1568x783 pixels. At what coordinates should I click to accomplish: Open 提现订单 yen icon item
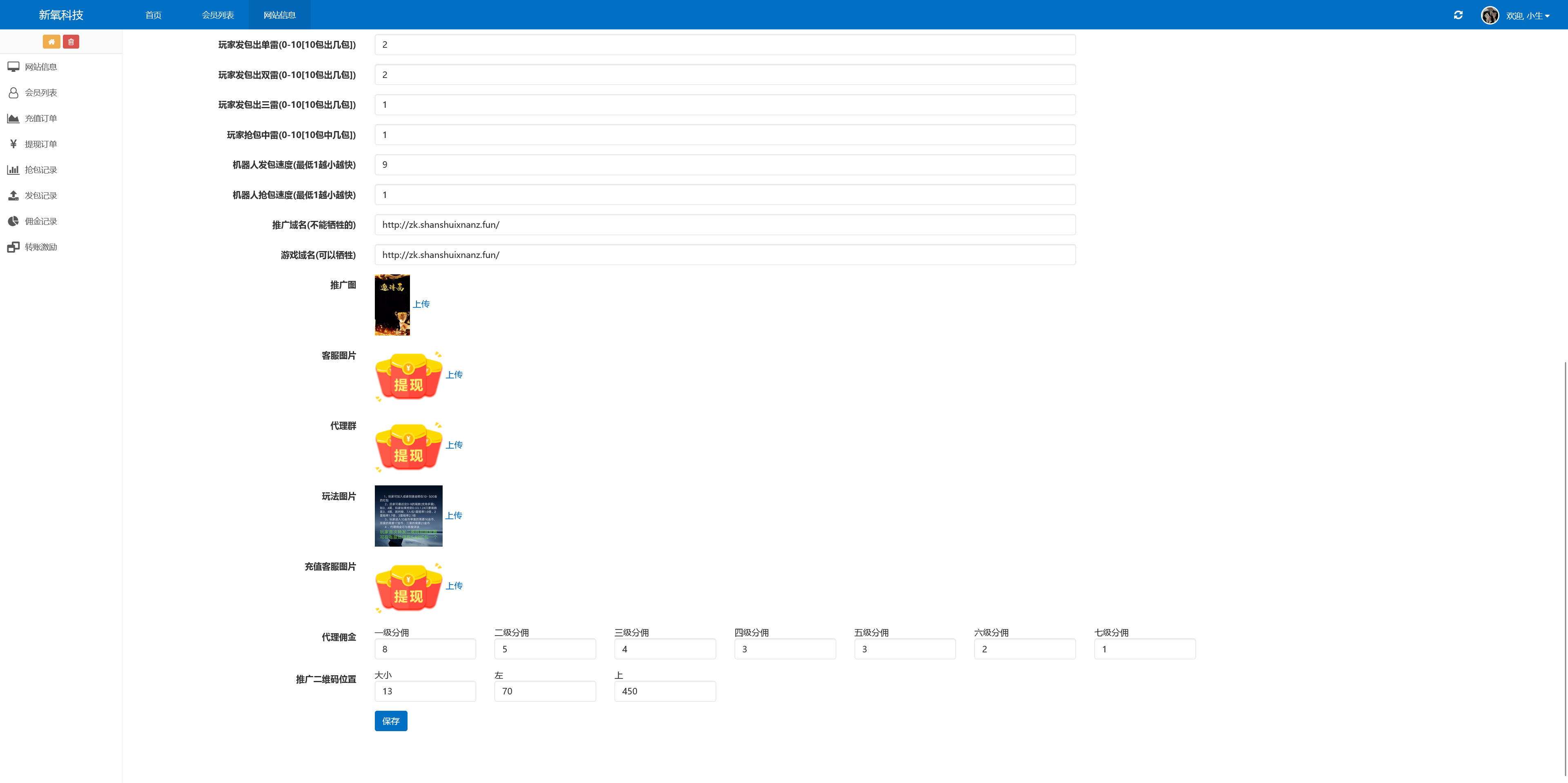click(x=40, y=144)
